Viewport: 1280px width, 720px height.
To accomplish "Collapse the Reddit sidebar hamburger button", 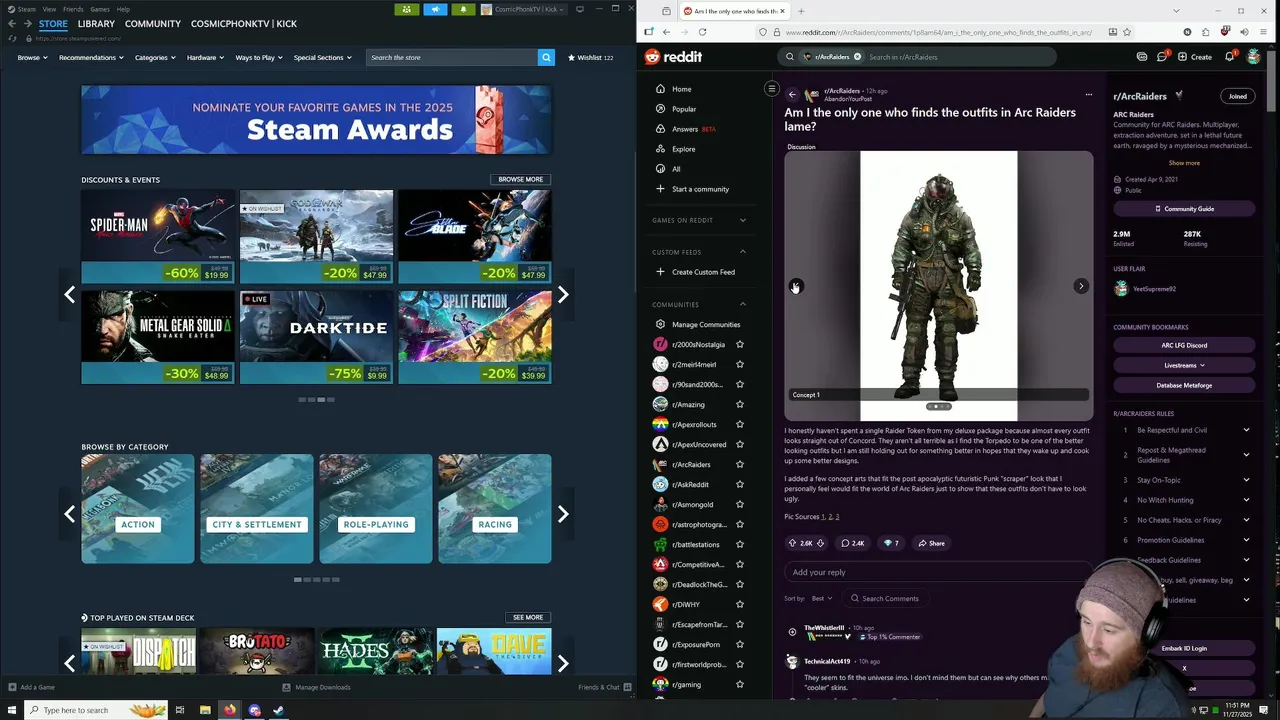I will (771, 89).
